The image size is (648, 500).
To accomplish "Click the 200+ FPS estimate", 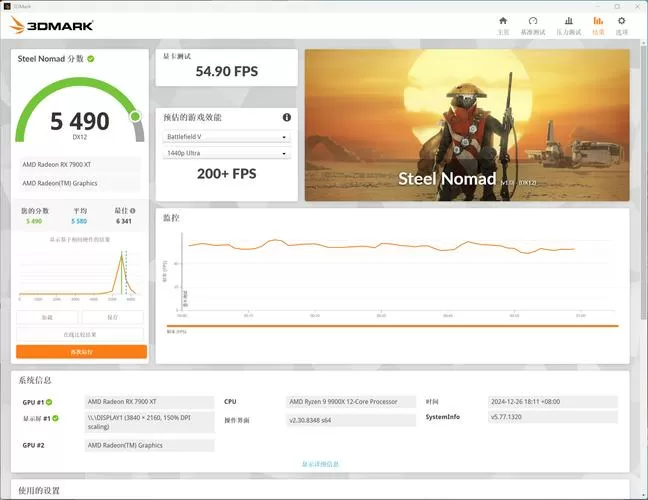I will coord(226,174).
